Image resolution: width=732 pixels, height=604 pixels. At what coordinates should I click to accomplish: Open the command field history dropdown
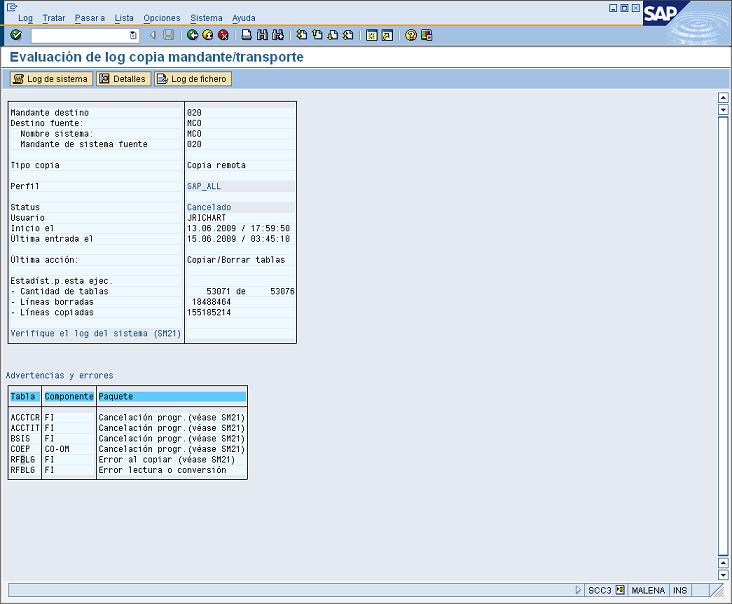pyautogui.click(x=133, y=35)
